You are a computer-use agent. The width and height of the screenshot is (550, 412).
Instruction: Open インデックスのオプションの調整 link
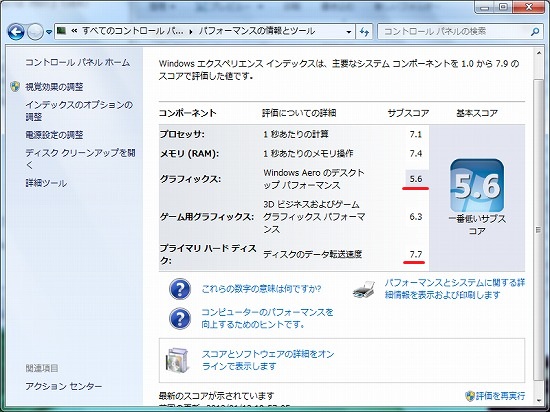pyautogui.click(x=79, y=110)
